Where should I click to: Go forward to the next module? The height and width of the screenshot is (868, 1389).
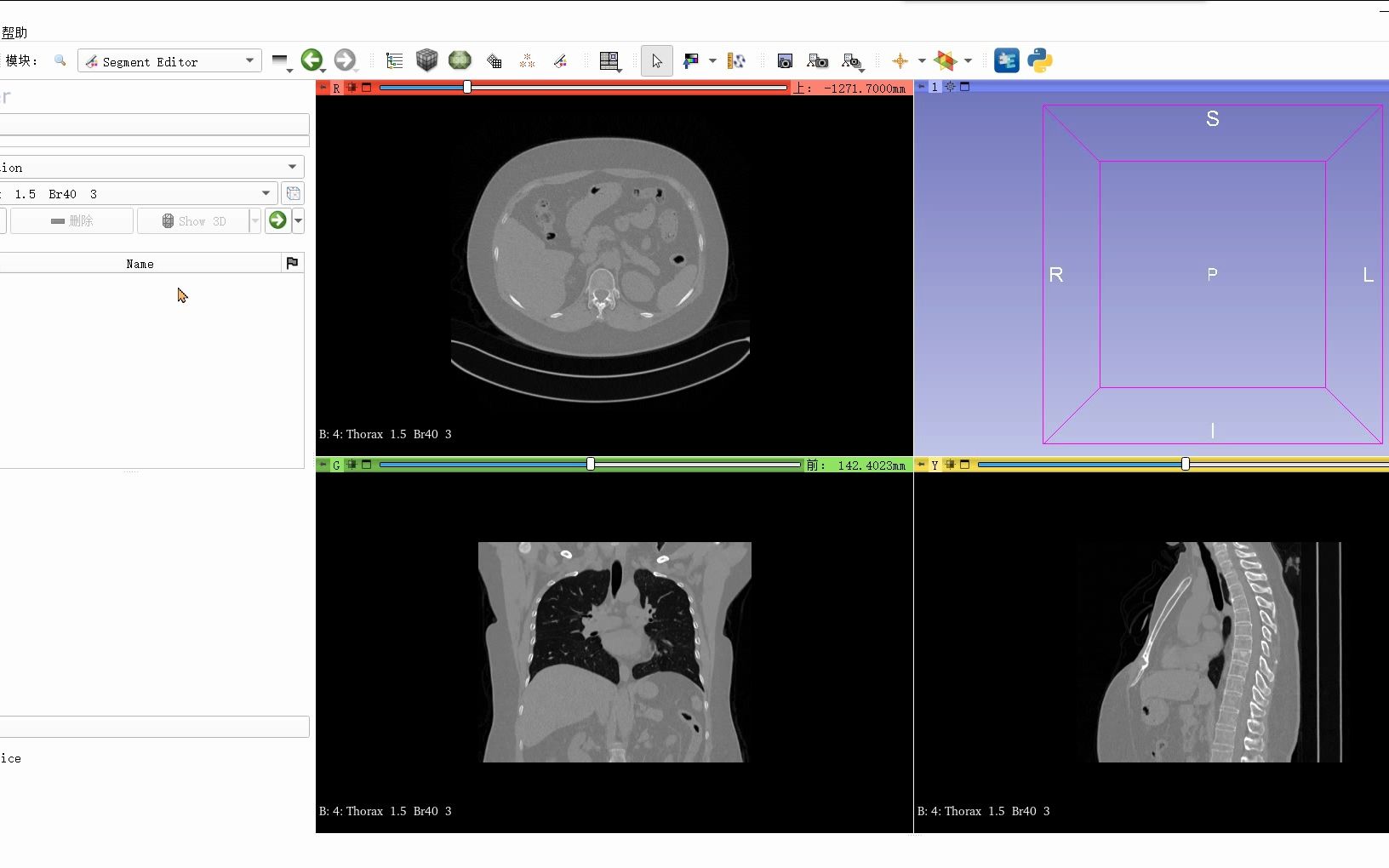point(344,60)
